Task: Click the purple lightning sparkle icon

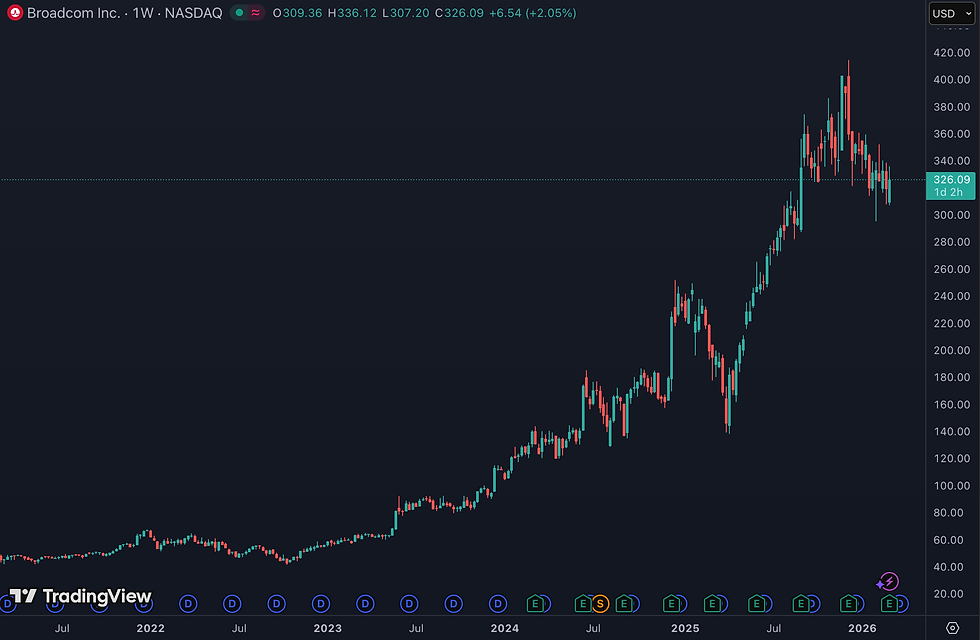Action: 888,582
